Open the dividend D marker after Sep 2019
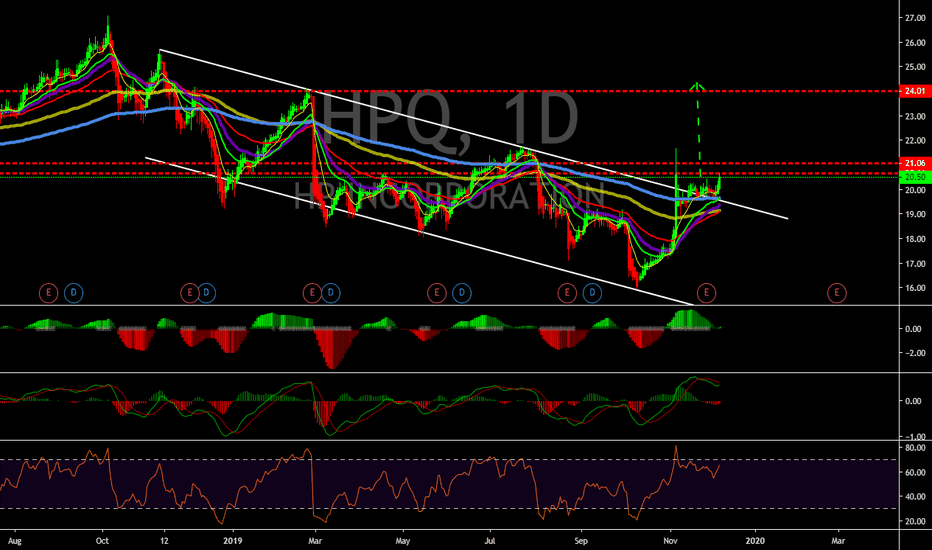The width and height of the screenshot is (932, 550). (592, 293)
